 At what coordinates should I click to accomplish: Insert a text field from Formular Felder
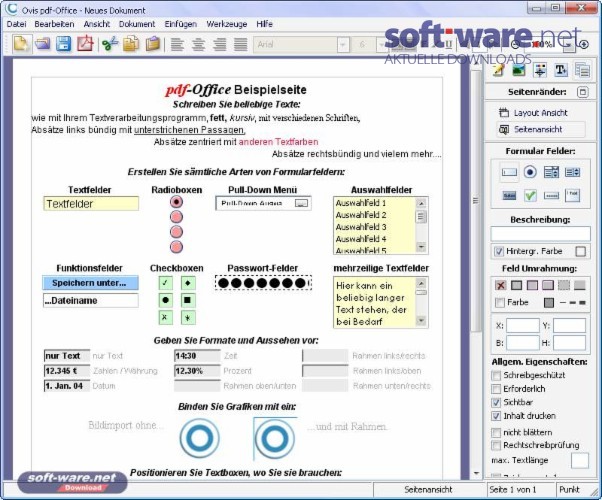click(509, 172)
